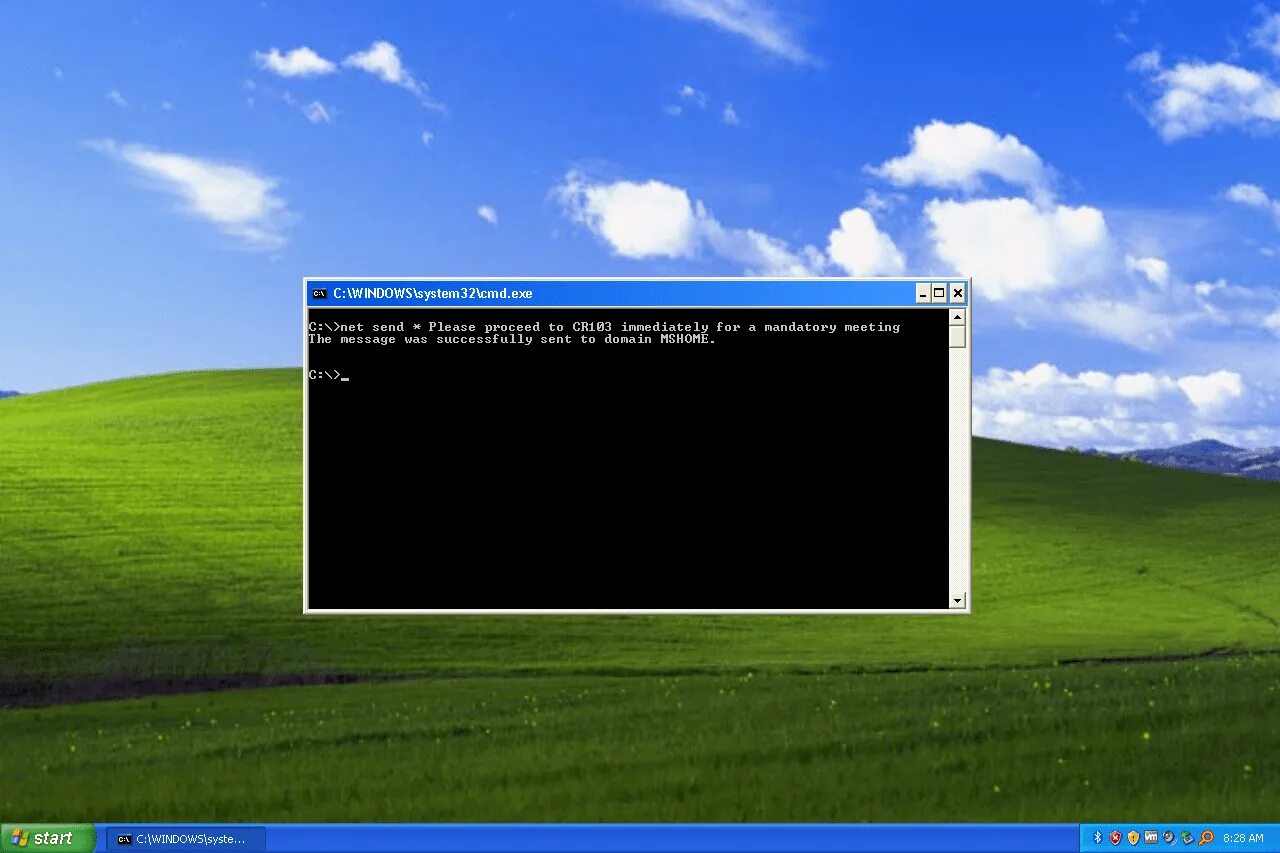The image size is (1280, 853).
Task: Click the Bluetooth tray icon
Action: click(x=1098, y=838)
